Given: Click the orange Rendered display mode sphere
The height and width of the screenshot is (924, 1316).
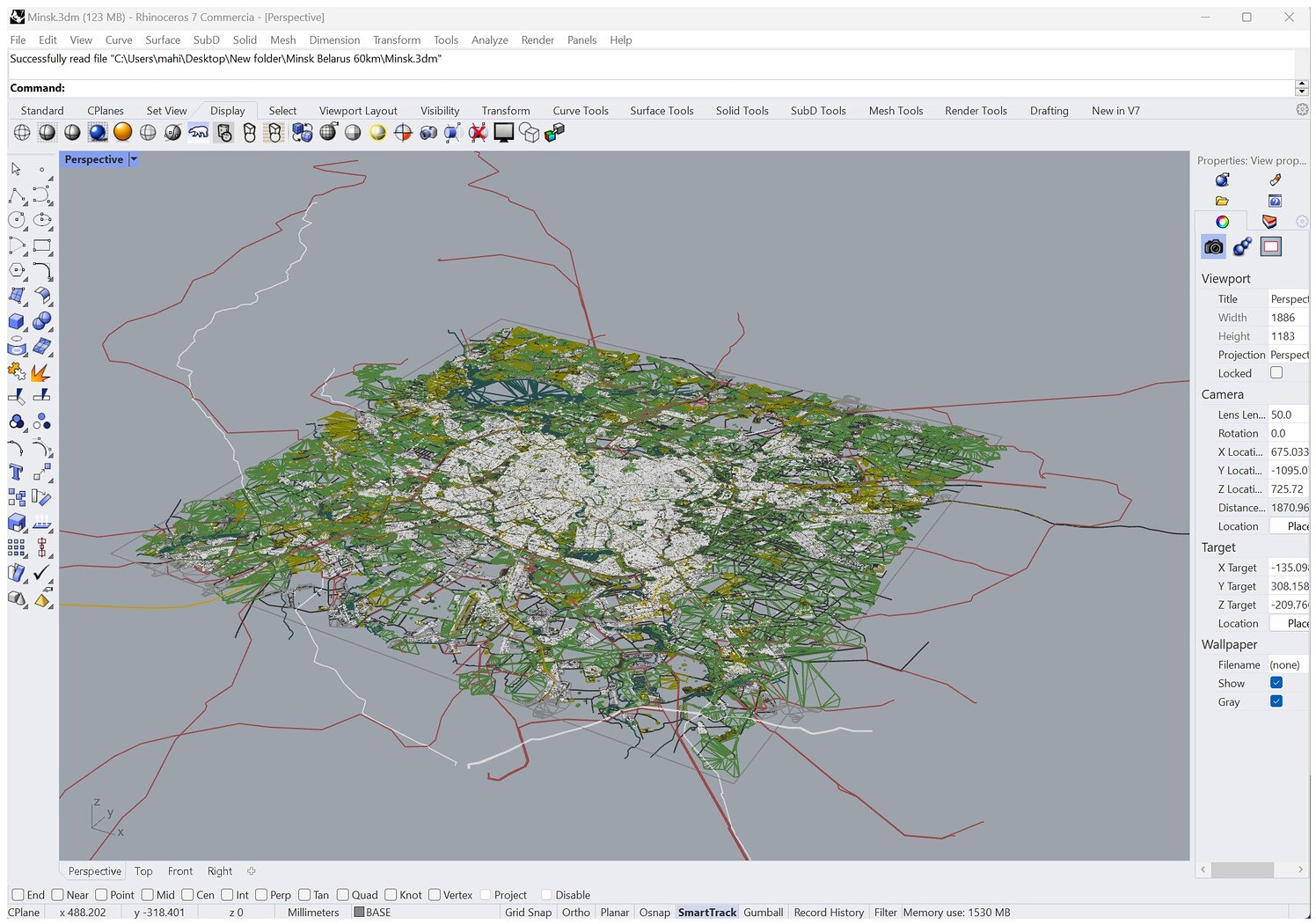Looking at the screenshot, I should point(122,132).
